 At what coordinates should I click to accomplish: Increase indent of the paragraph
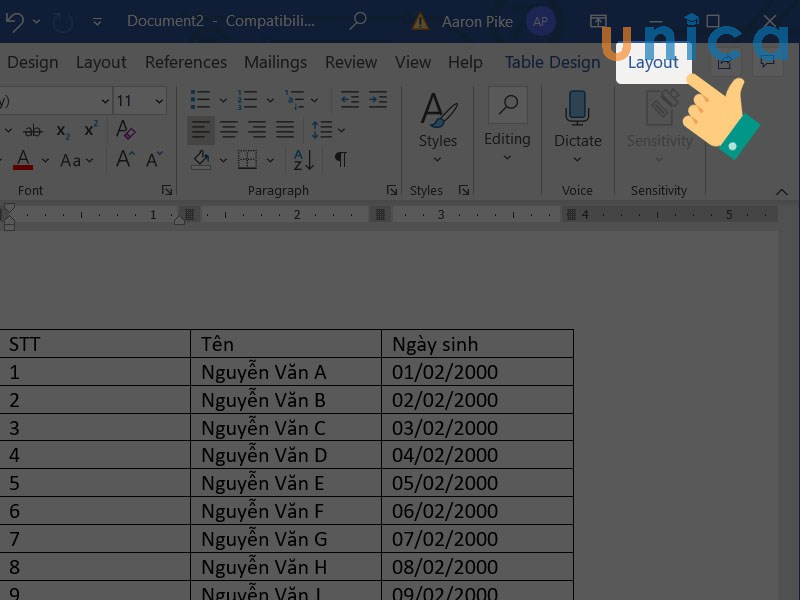click(377, 100)
